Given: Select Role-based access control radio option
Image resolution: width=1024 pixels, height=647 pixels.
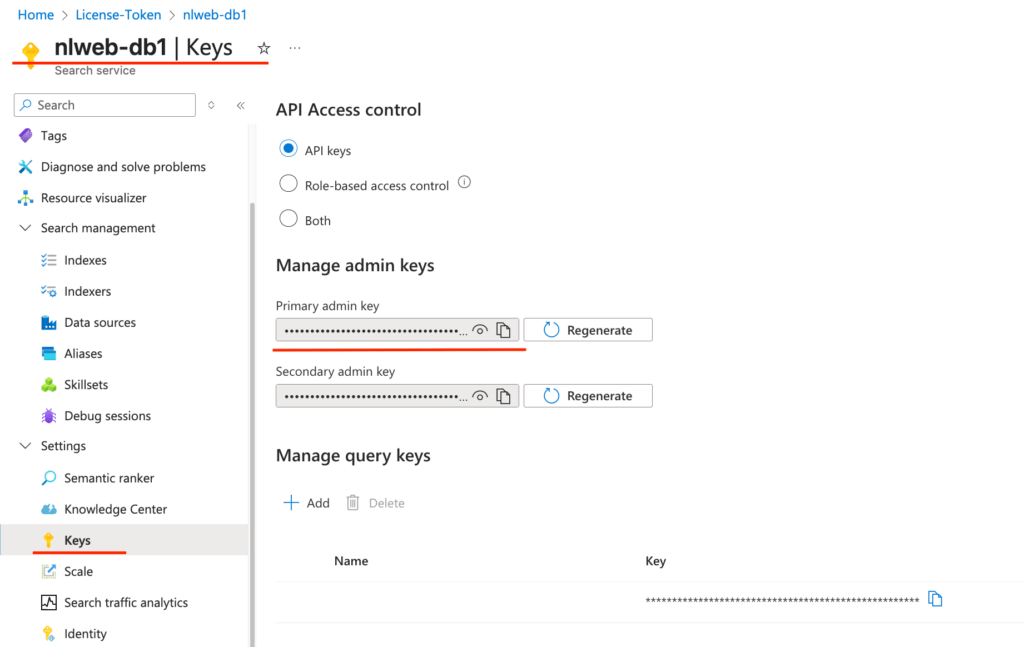Looking at the screenshot, I should pyautogui.click(x=288, y=183).
